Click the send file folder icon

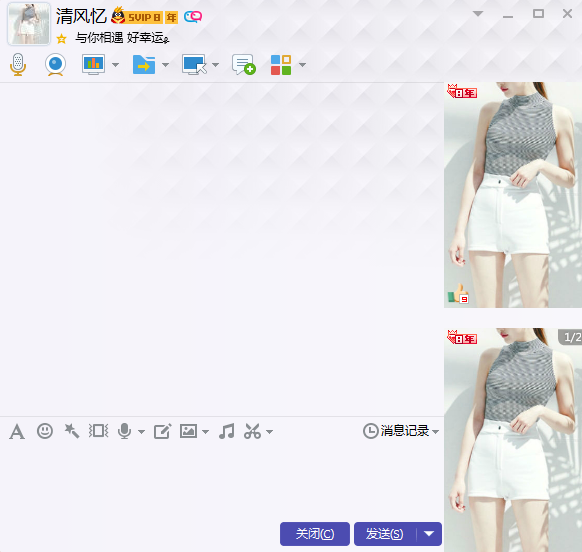[x=144, y=65]
